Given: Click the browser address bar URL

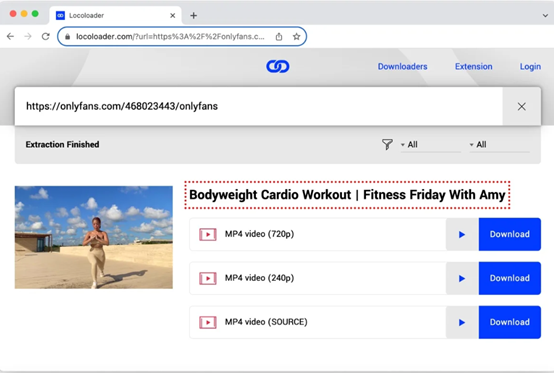Looking at the screenshot, I should (x=170, y=36).
